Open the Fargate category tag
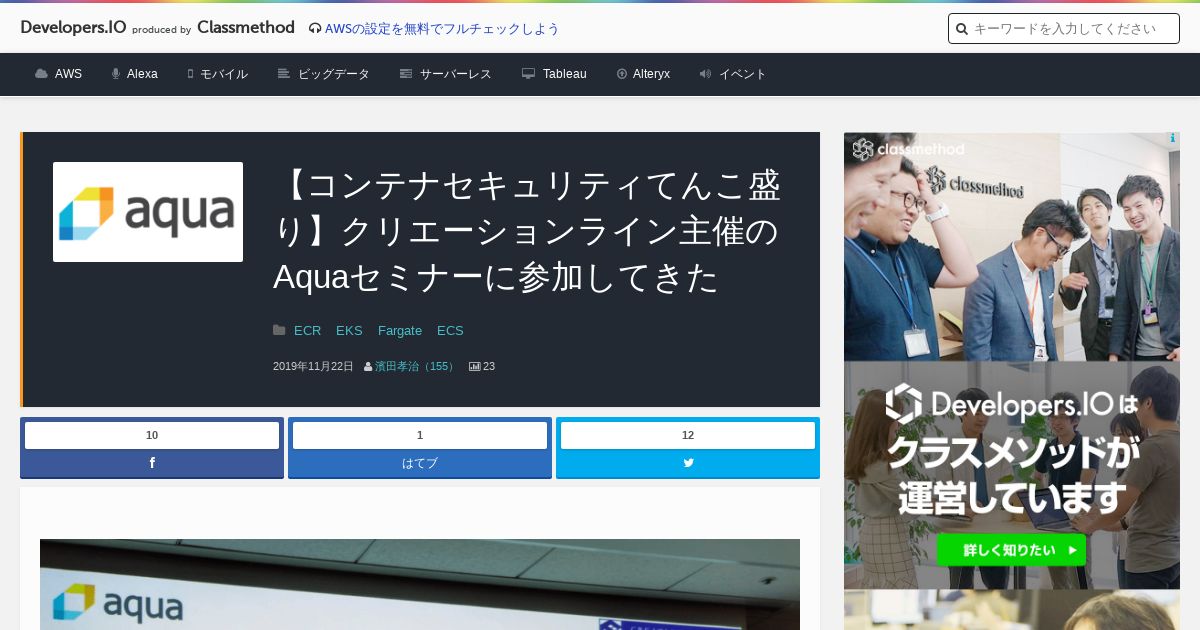The width and height of the screenshot is (1200, 630). tap(400, 330)
